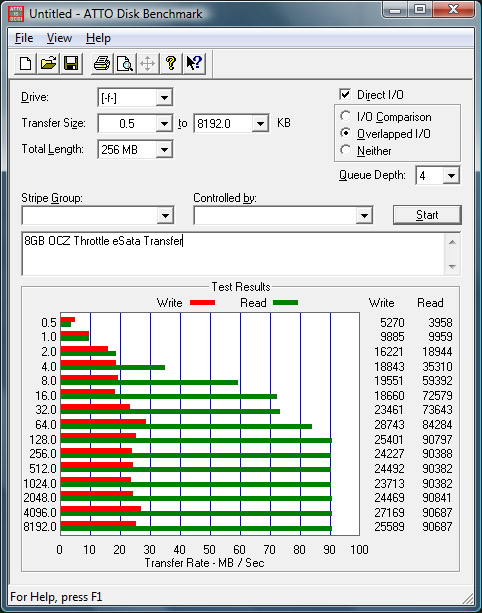The width and height of the screenshot is (482, 613).
Task: Expand the Transfer Size maximum 8192.0 dropdown
Action: [260, 124]
